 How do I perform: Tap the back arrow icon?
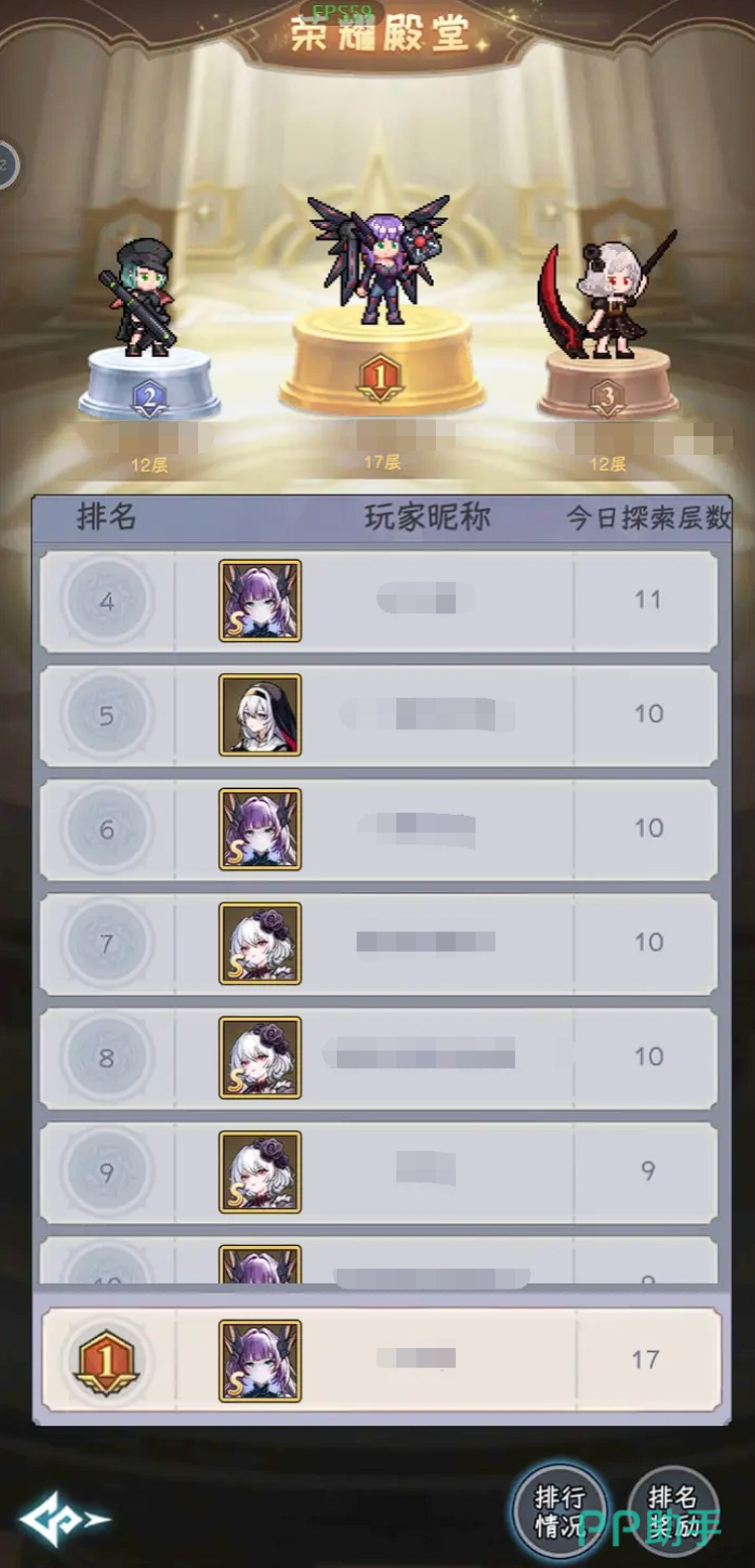pyautogui.click(x=63, y=1517)
